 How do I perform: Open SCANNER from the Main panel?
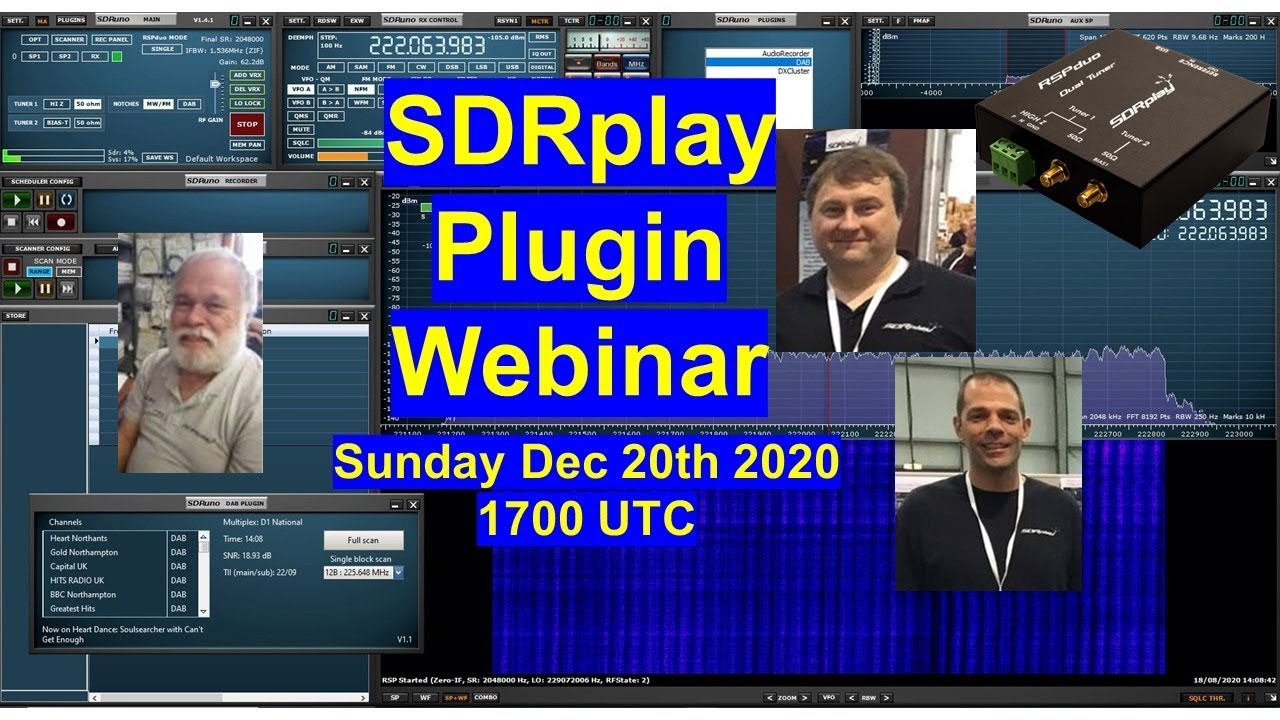click(x=69, y=39)
